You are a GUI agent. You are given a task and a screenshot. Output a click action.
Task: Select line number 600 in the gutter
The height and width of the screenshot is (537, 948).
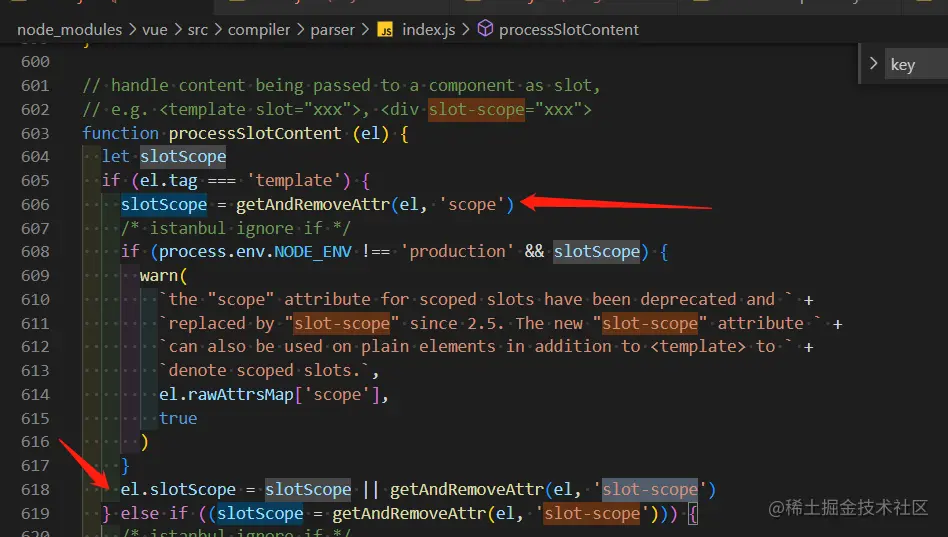coord(35,62)
